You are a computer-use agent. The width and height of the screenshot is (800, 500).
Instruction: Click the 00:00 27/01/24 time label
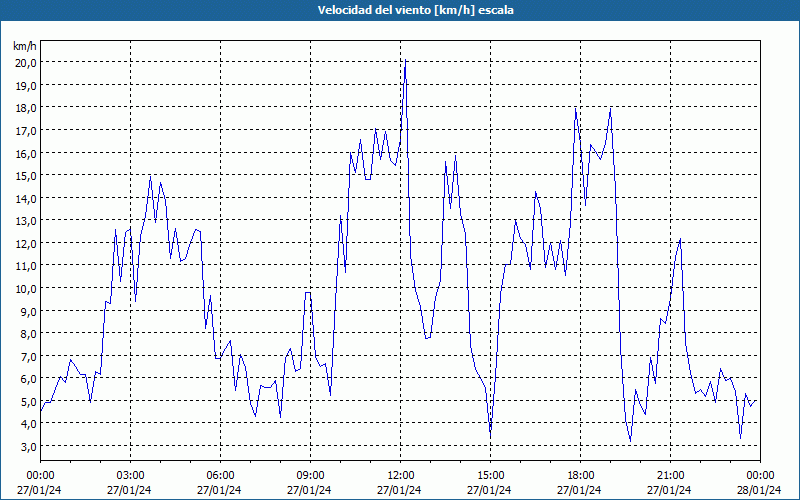click(40, 483)
